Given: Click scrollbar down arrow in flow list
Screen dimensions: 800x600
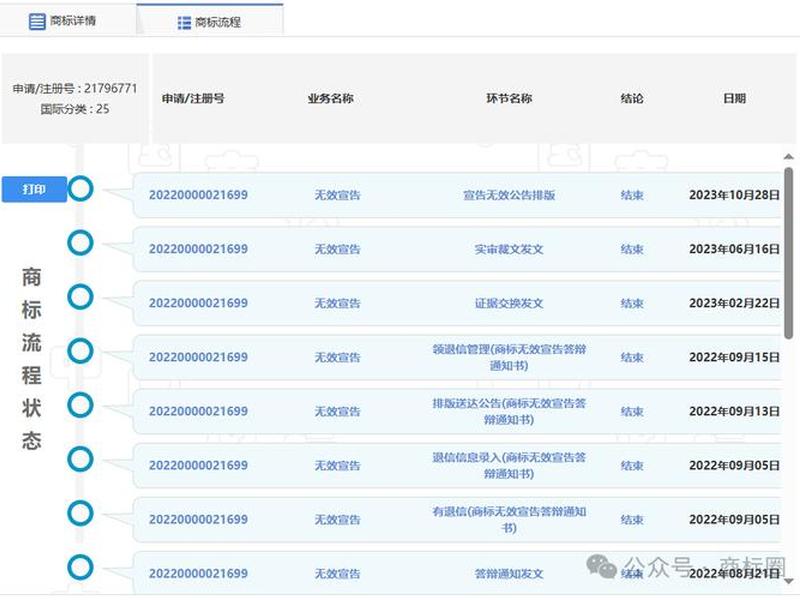Looking at the screenshot, I should pos(789,581).
